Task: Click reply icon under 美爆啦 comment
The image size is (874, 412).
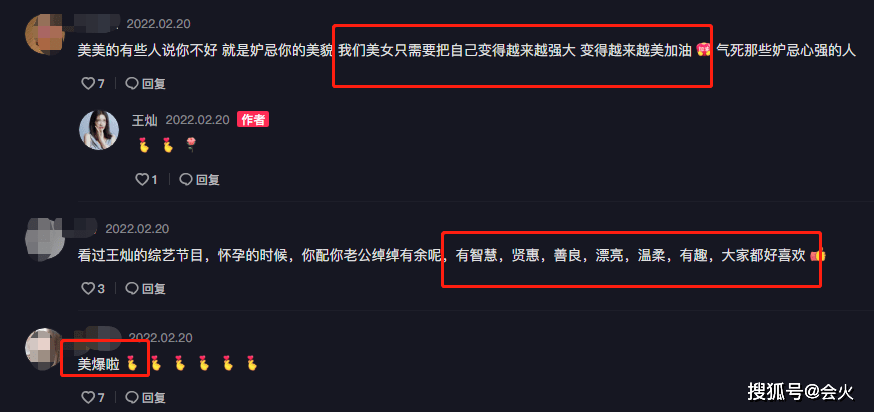Action: click(132, 398)
